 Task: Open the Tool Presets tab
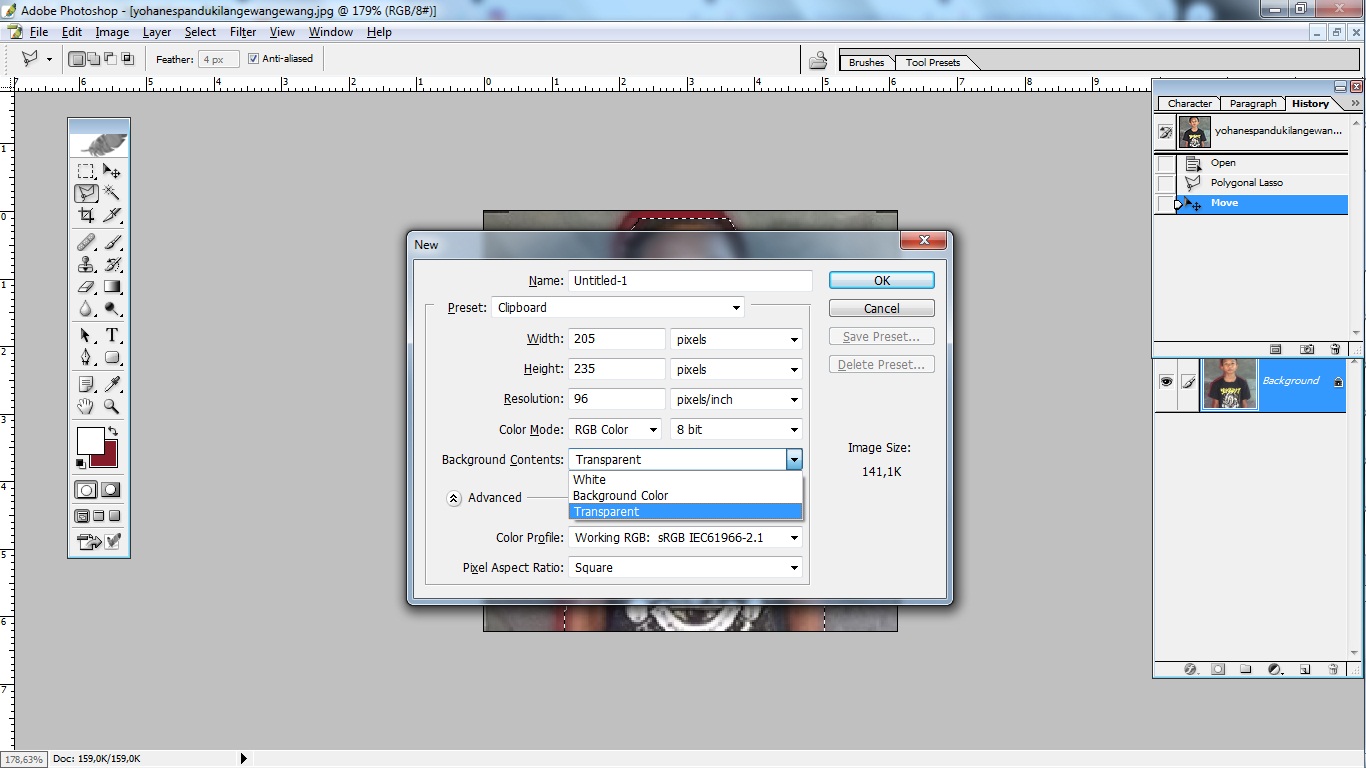[933, 63]
